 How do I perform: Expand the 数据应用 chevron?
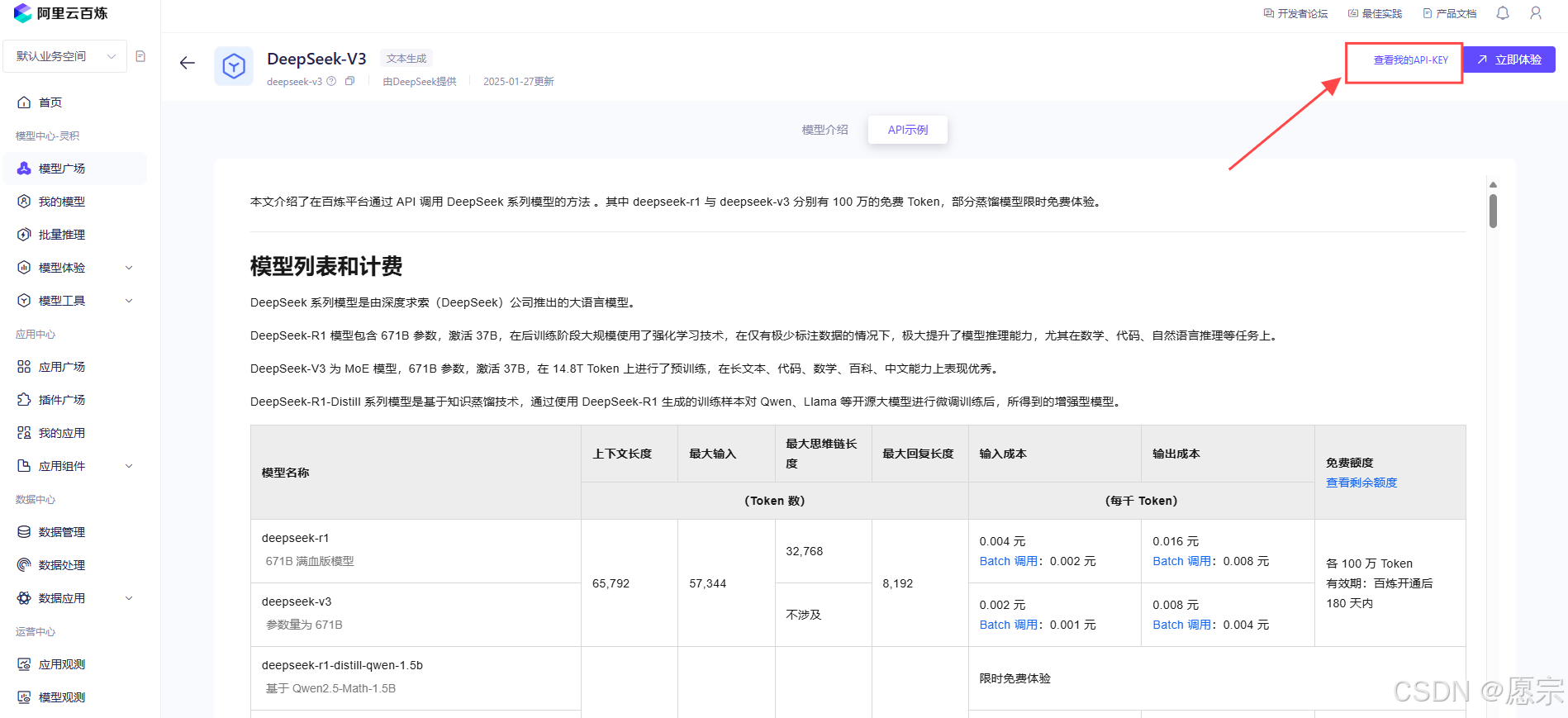tap(129, 598)
